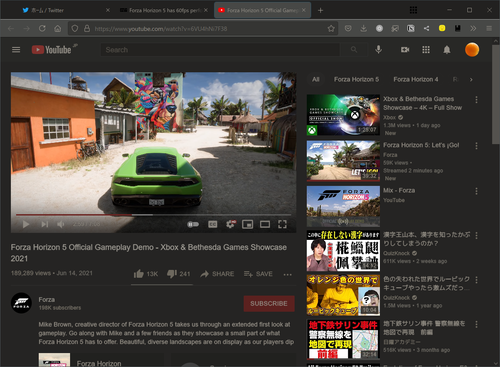Bookmark this page with star icon
The image size is (500, 367).
(x=331, y=29)
